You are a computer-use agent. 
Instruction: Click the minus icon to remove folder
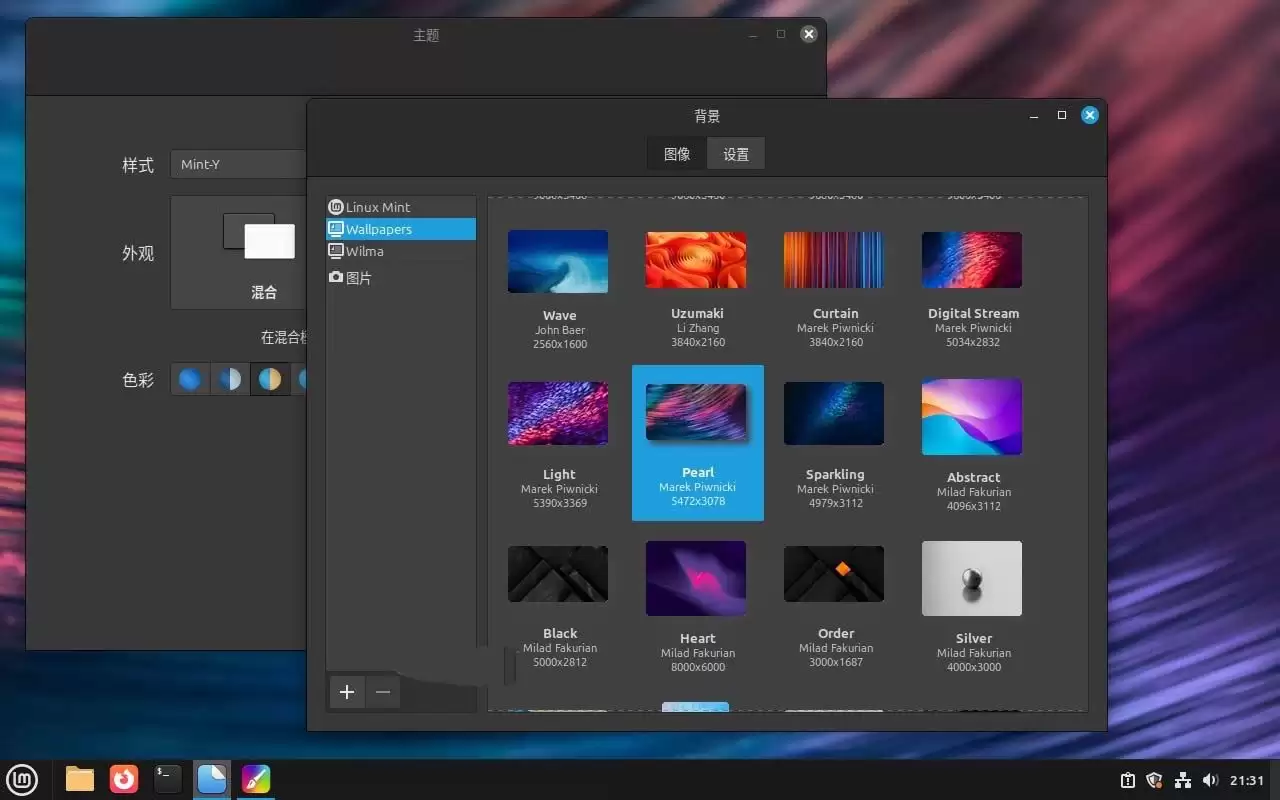coord(382,692)
